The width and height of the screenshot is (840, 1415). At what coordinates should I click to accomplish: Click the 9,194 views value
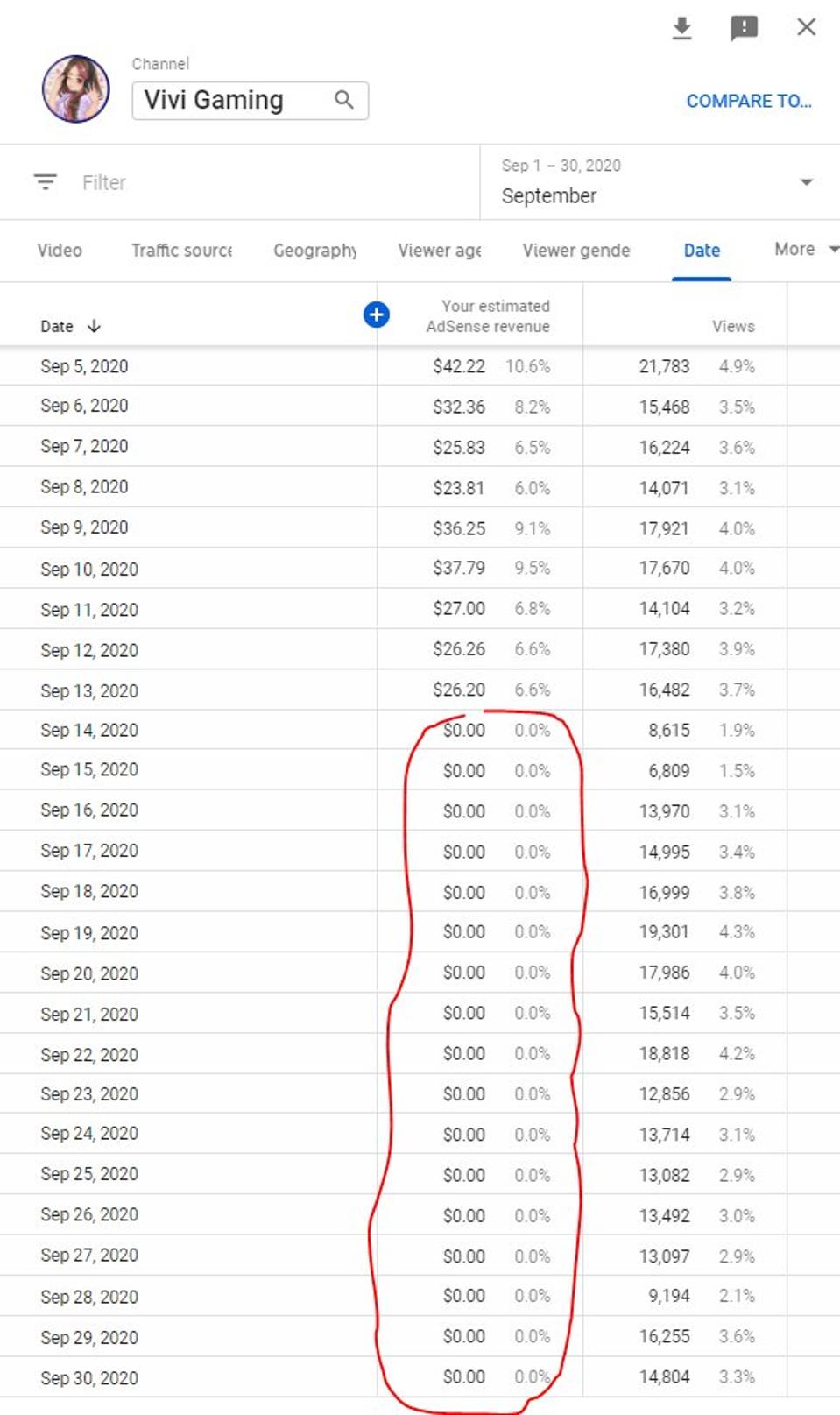click(669, 1296)
